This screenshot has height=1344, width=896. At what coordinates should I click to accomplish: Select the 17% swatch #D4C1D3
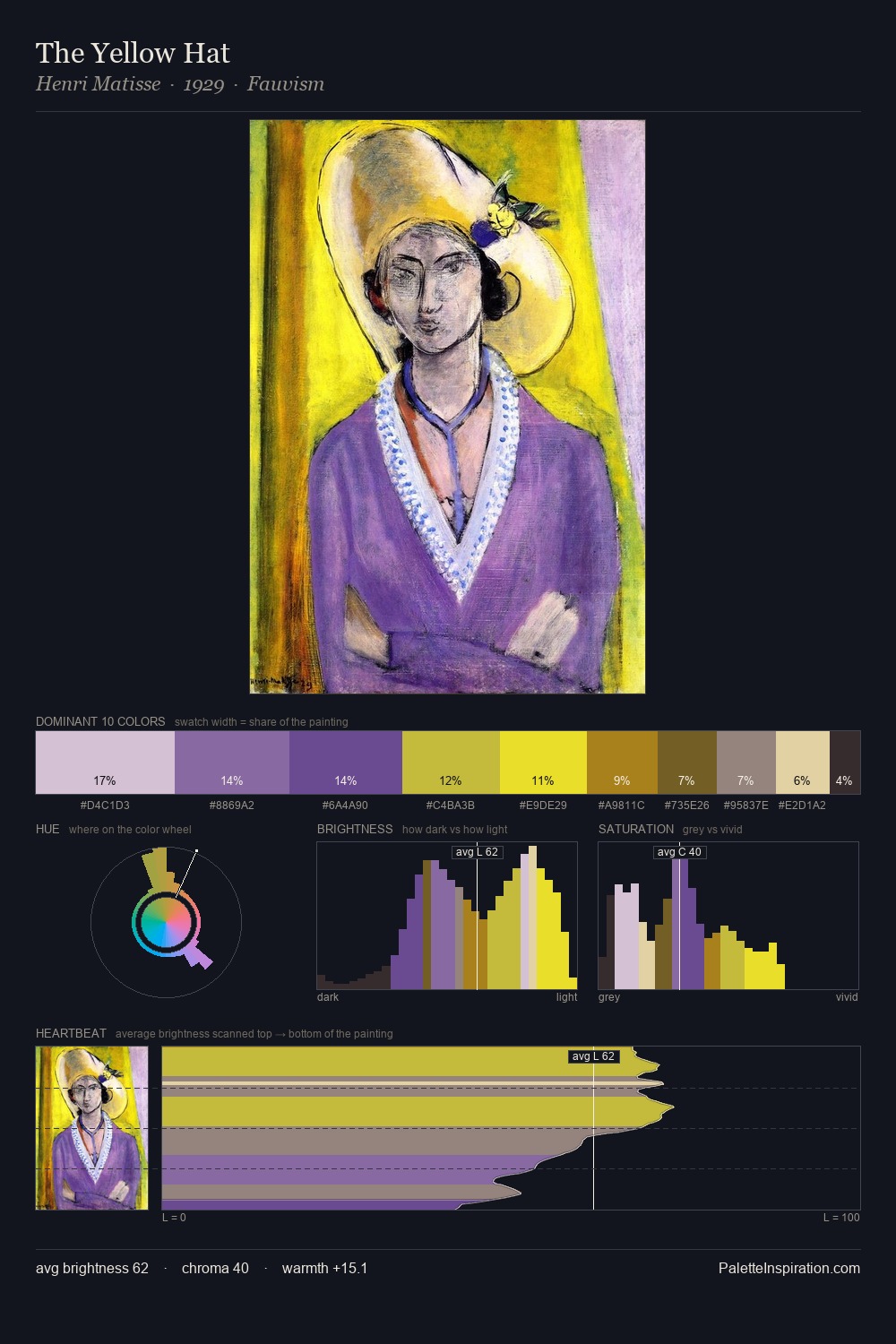[105, 762]
